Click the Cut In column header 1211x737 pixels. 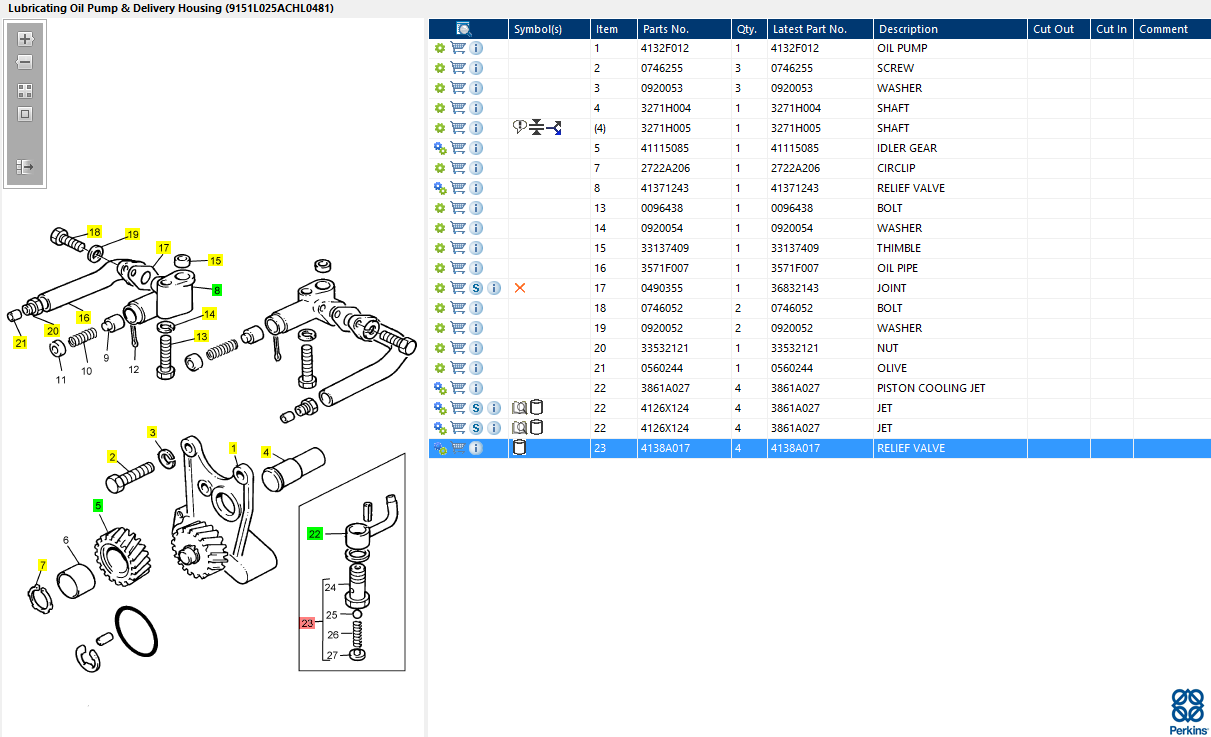click(x=1111, y=29)
